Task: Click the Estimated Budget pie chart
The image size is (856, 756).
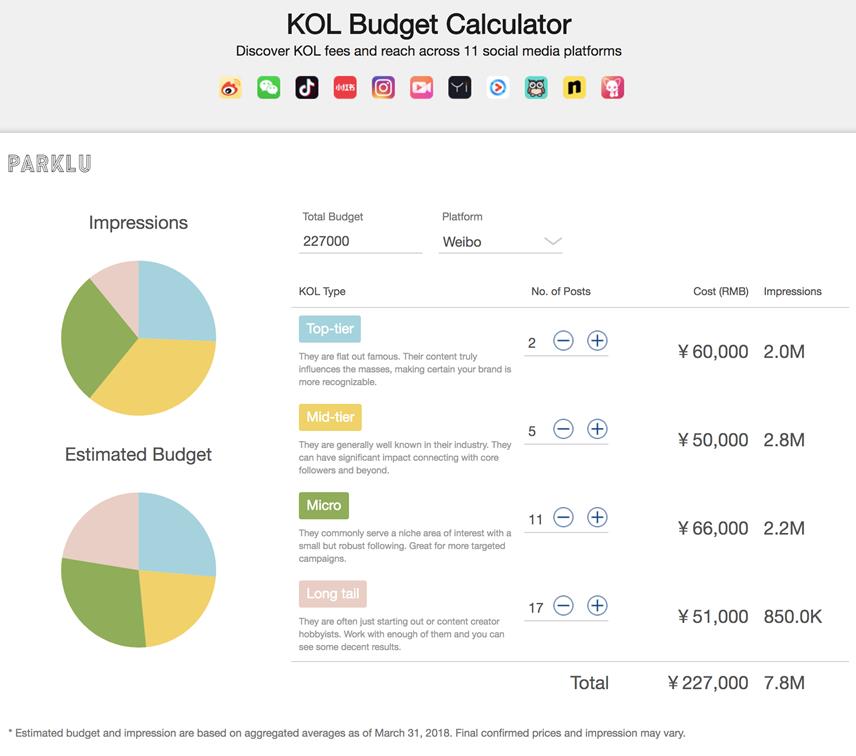Action: (139, 570)
